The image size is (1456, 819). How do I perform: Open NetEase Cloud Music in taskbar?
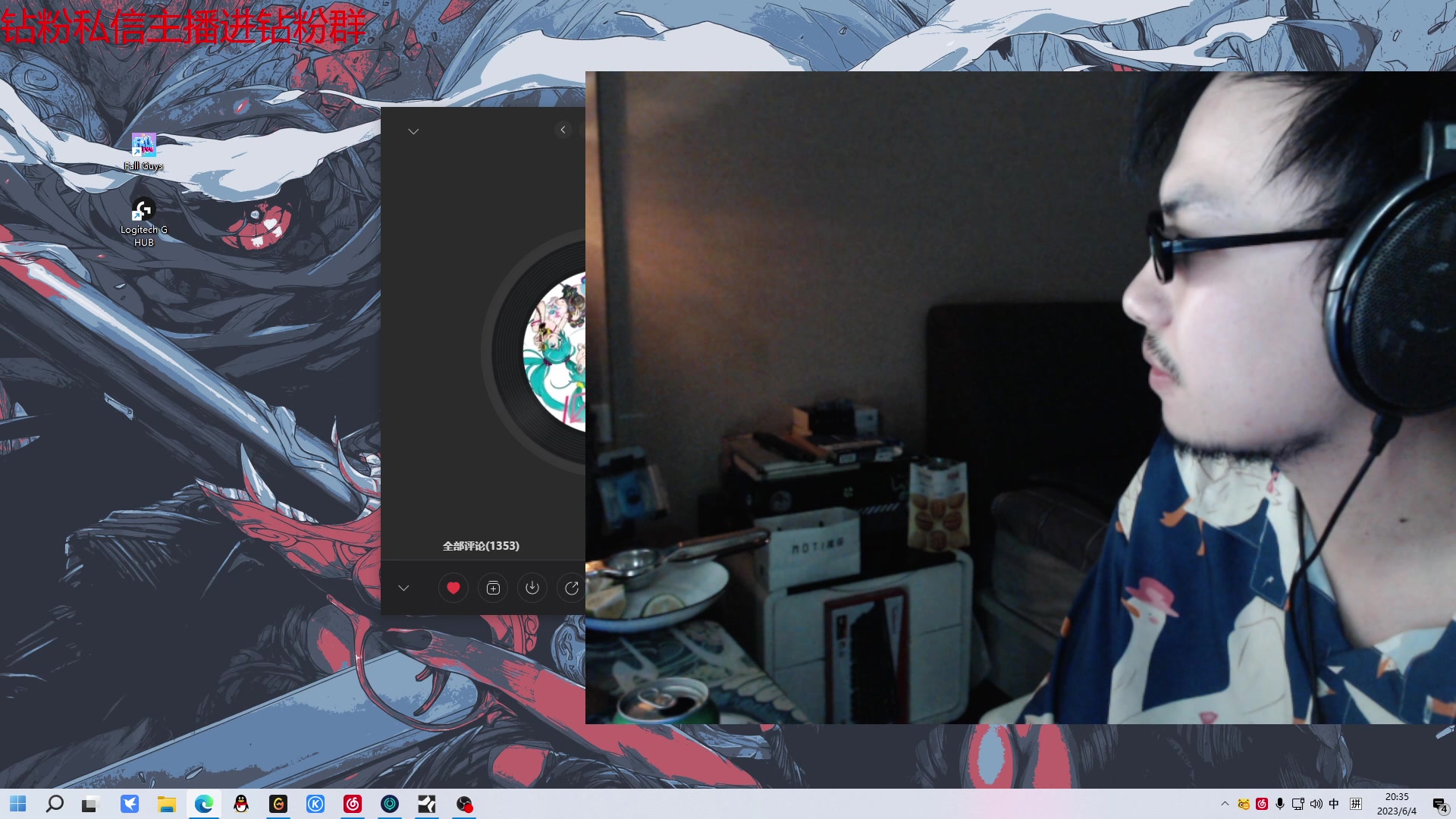(x=353, y=804)
